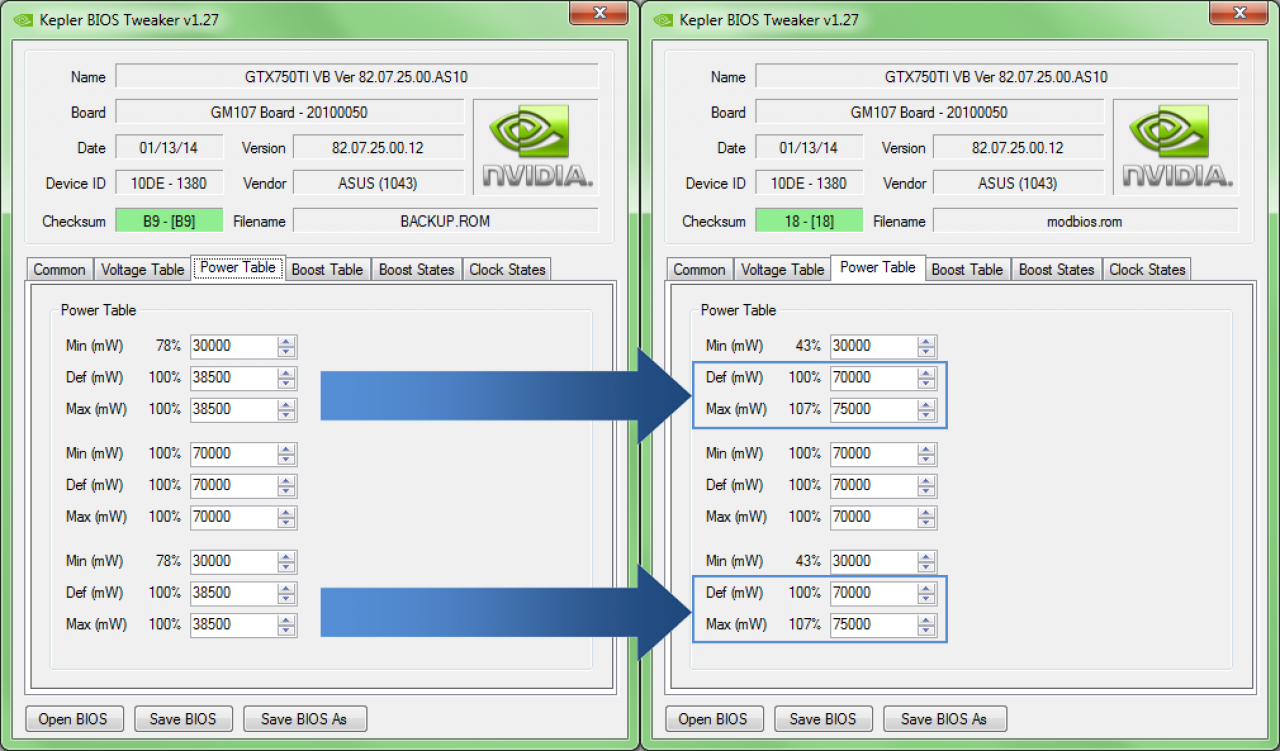Decrease first Def (mW) 38500 in left window
Image resolution: width=1280 pixels, height=751 pixels.
(x=287, y=383)
